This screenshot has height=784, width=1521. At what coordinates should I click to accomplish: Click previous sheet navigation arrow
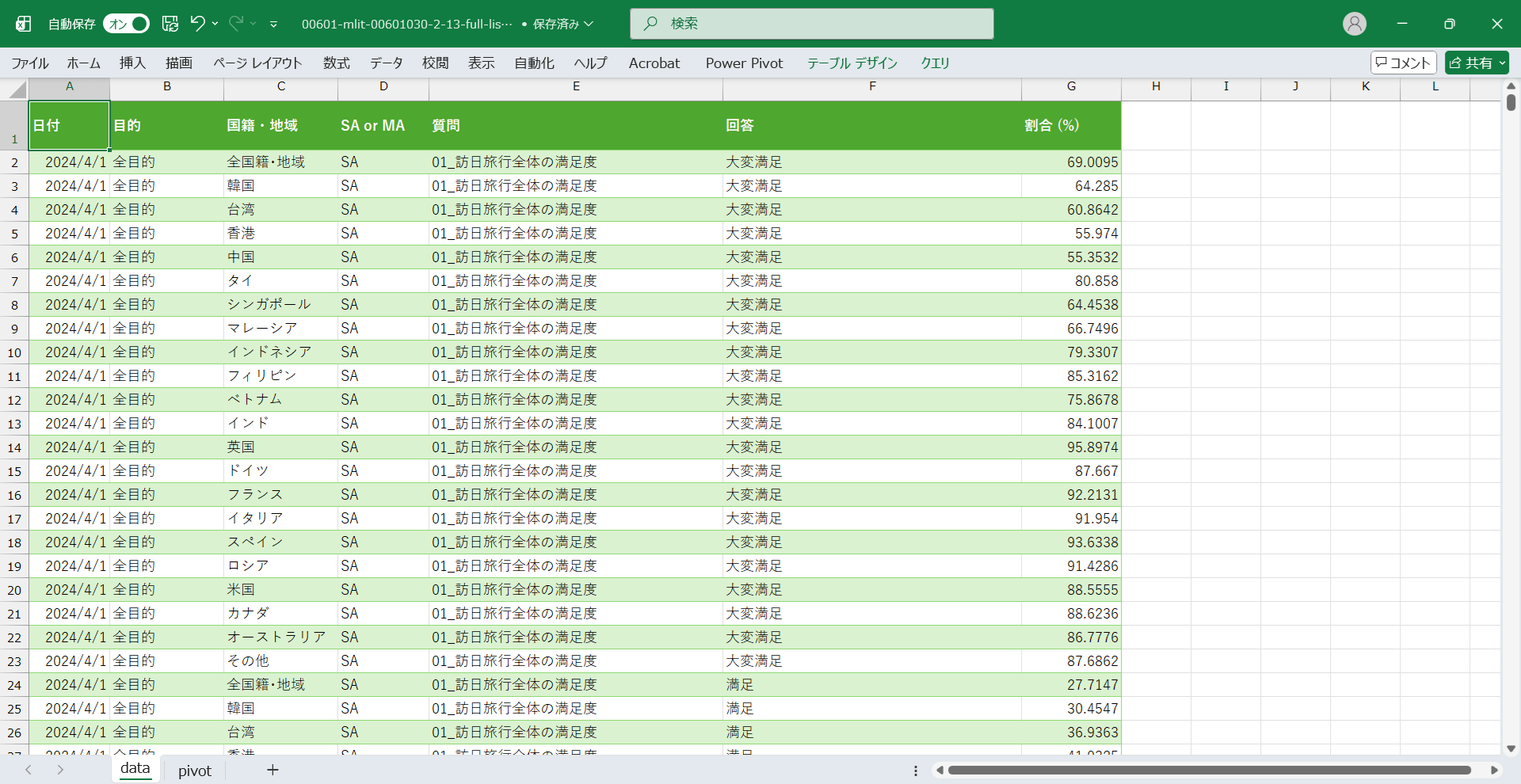coord(29,770)
